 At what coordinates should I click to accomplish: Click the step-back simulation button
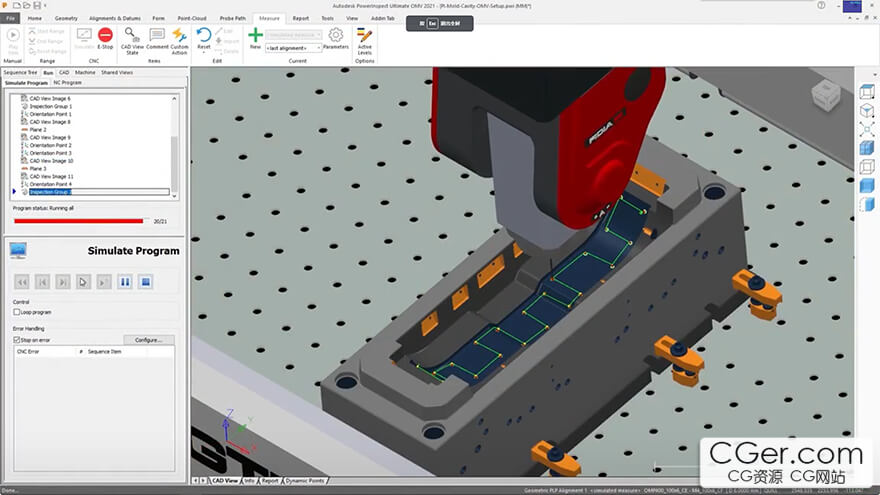coord(42,282)
